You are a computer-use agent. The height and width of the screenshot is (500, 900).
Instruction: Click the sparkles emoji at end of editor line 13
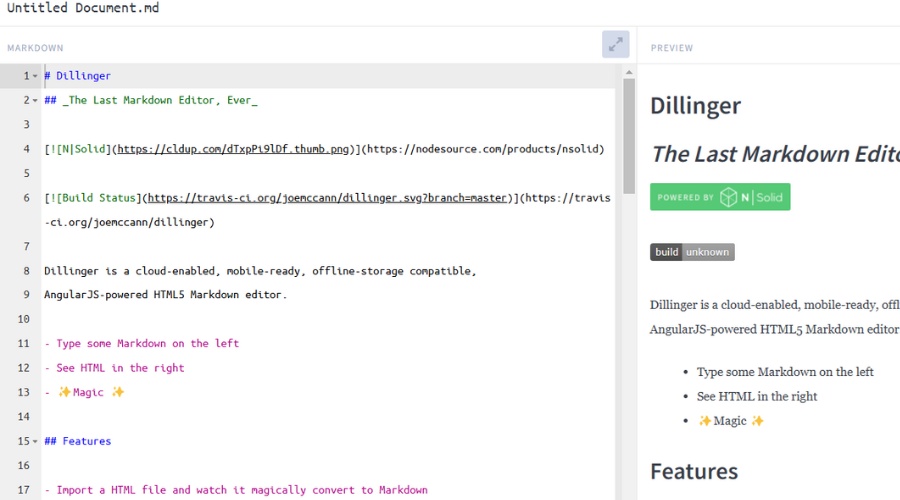click(118, 392)
